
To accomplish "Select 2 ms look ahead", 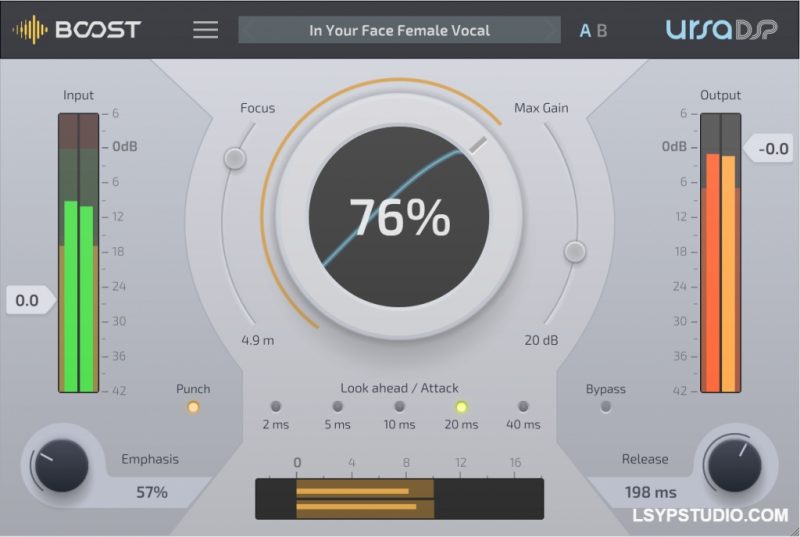I will [x=276, y=407].
